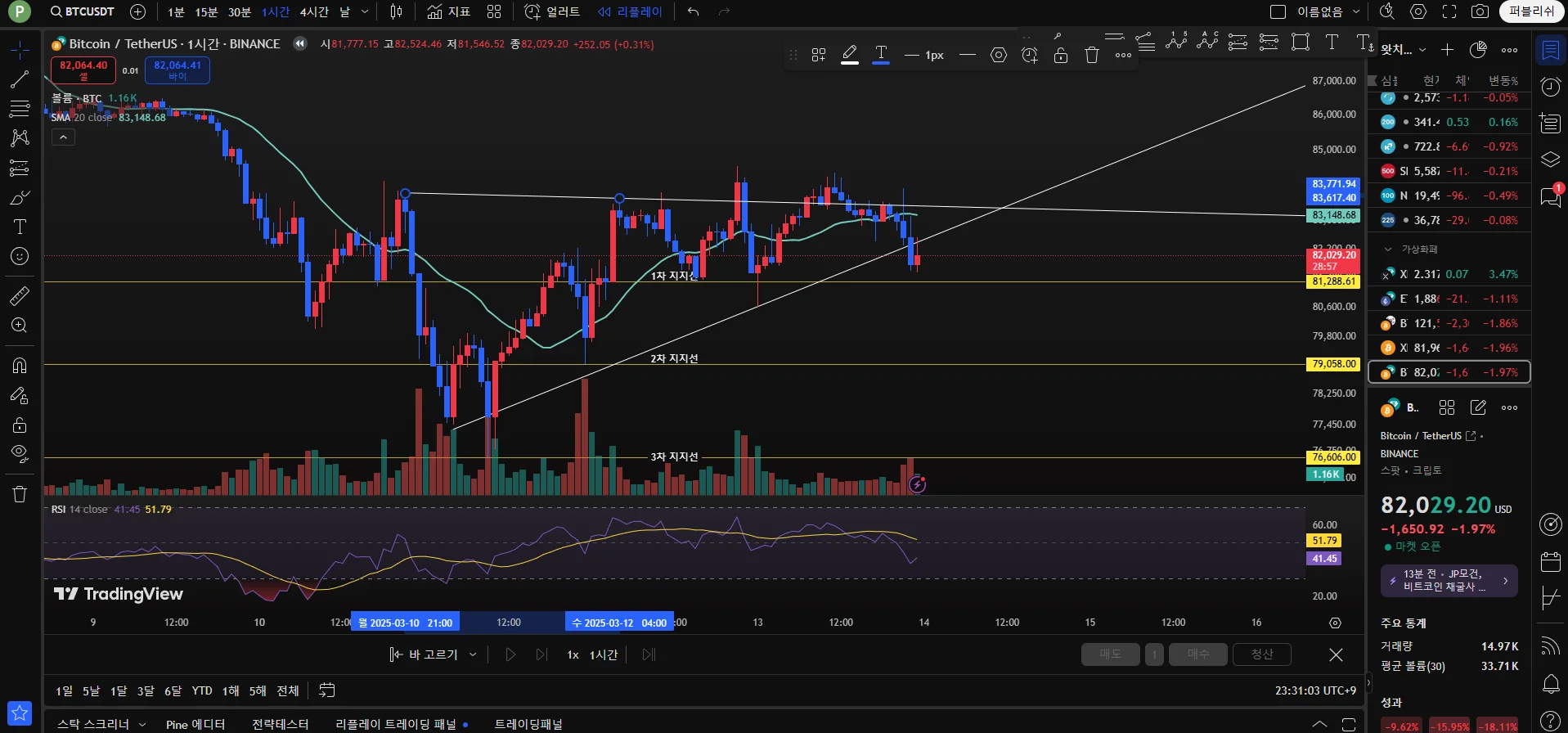1568x733 pixels.
Task: Select the text tool in left toolbar
Action: coord(20,227)
